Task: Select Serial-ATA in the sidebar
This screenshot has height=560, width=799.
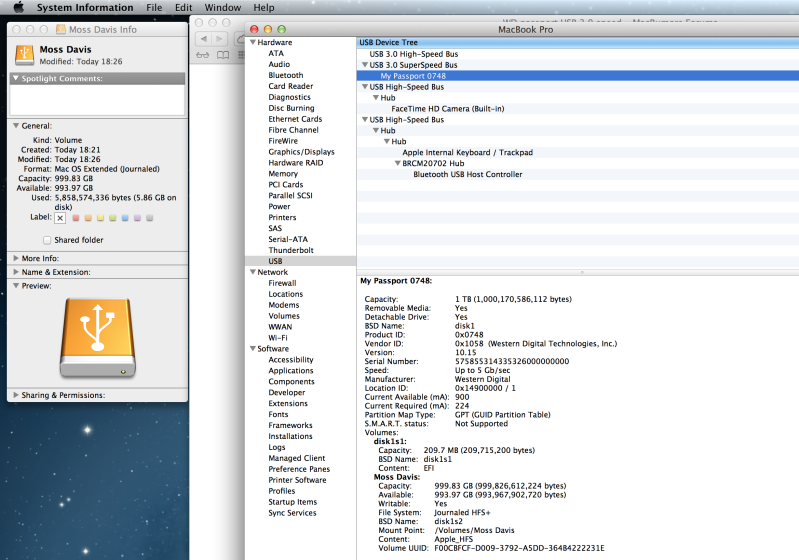Action: point(288,239)
